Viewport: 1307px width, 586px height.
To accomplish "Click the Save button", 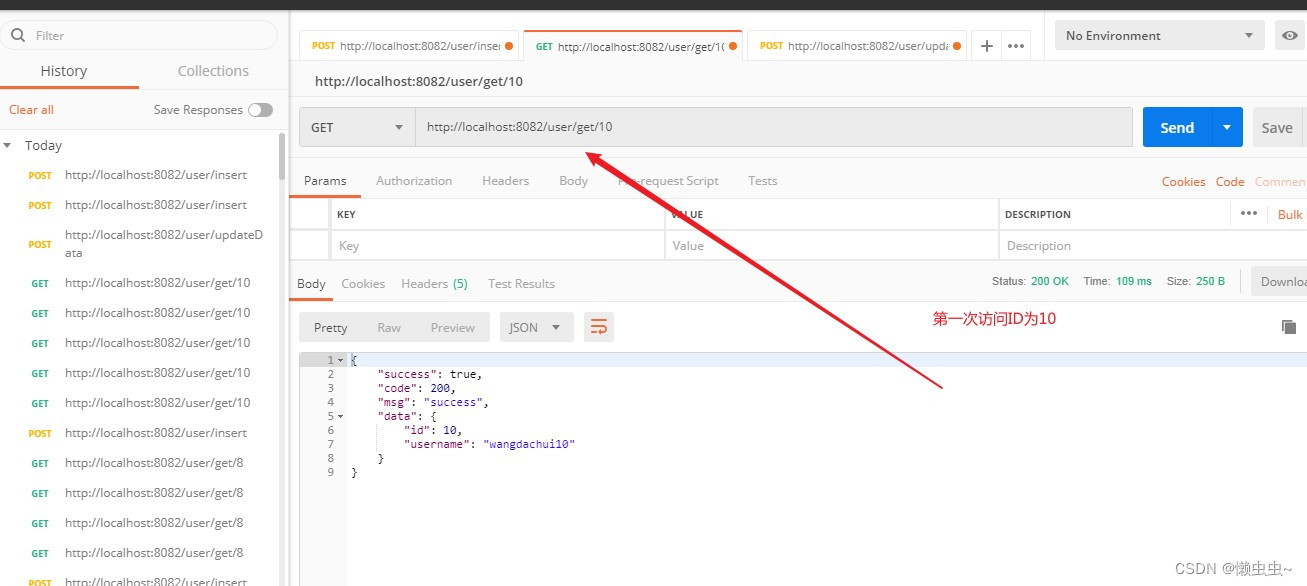I will tap(1277, 127).
